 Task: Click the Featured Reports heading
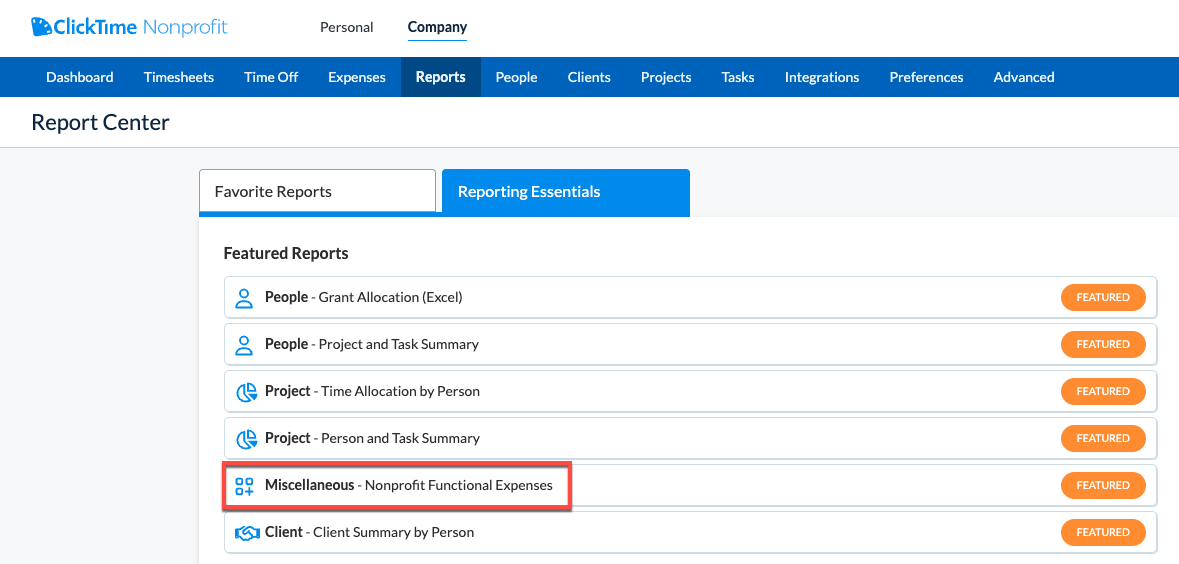[286, 253]
